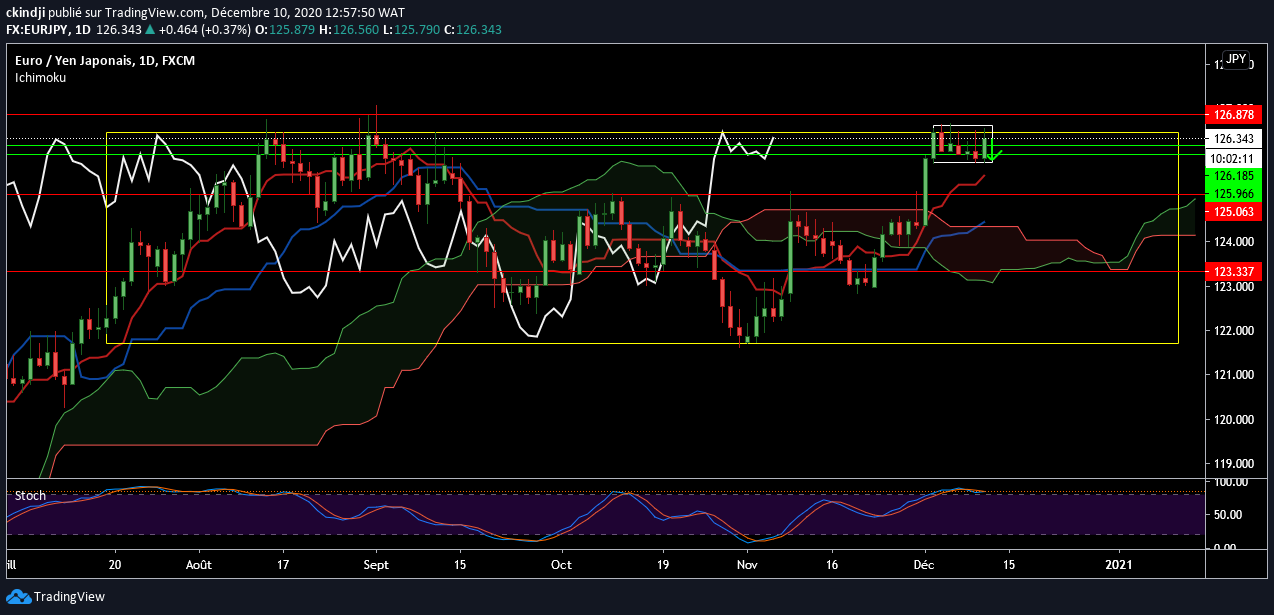Click the Sept date on time axis
Screen dimensions: 1274x615
(x=376, y=564)
